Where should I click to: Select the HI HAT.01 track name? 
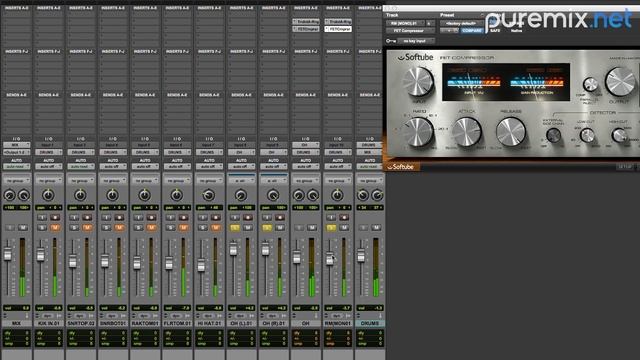coord(209,323)
